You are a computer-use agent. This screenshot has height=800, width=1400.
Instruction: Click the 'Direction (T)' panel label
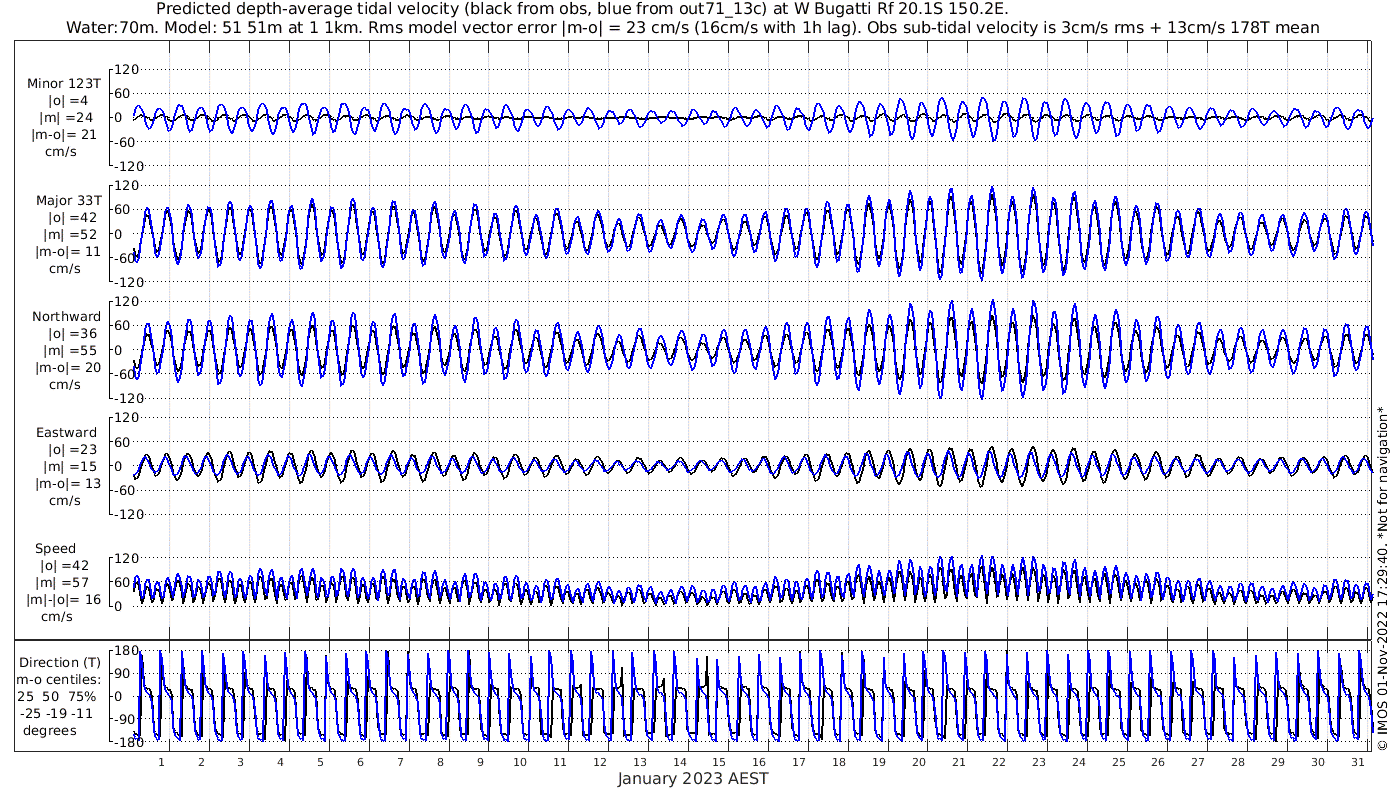[61, 662]
